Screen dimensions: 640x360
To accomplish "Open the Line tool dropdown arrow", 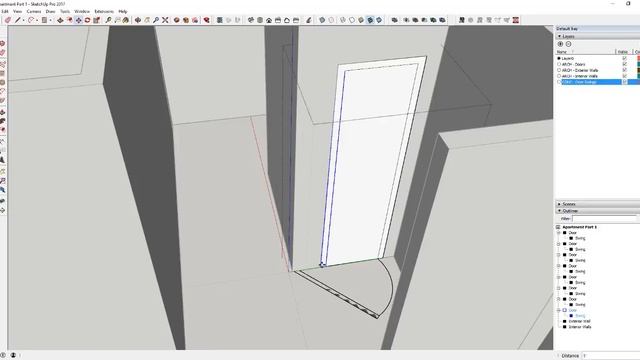I will pyautogui.click(x=23, y=20).
